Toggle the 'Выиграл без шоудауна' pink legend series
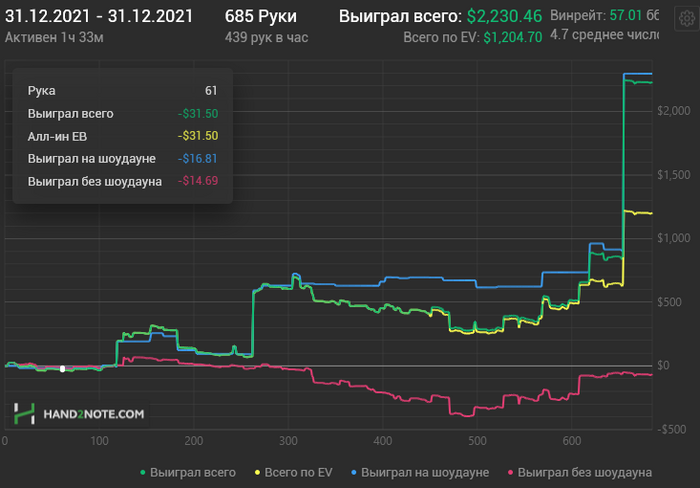This screenshot has height=488, width=700. coord(580,472)
